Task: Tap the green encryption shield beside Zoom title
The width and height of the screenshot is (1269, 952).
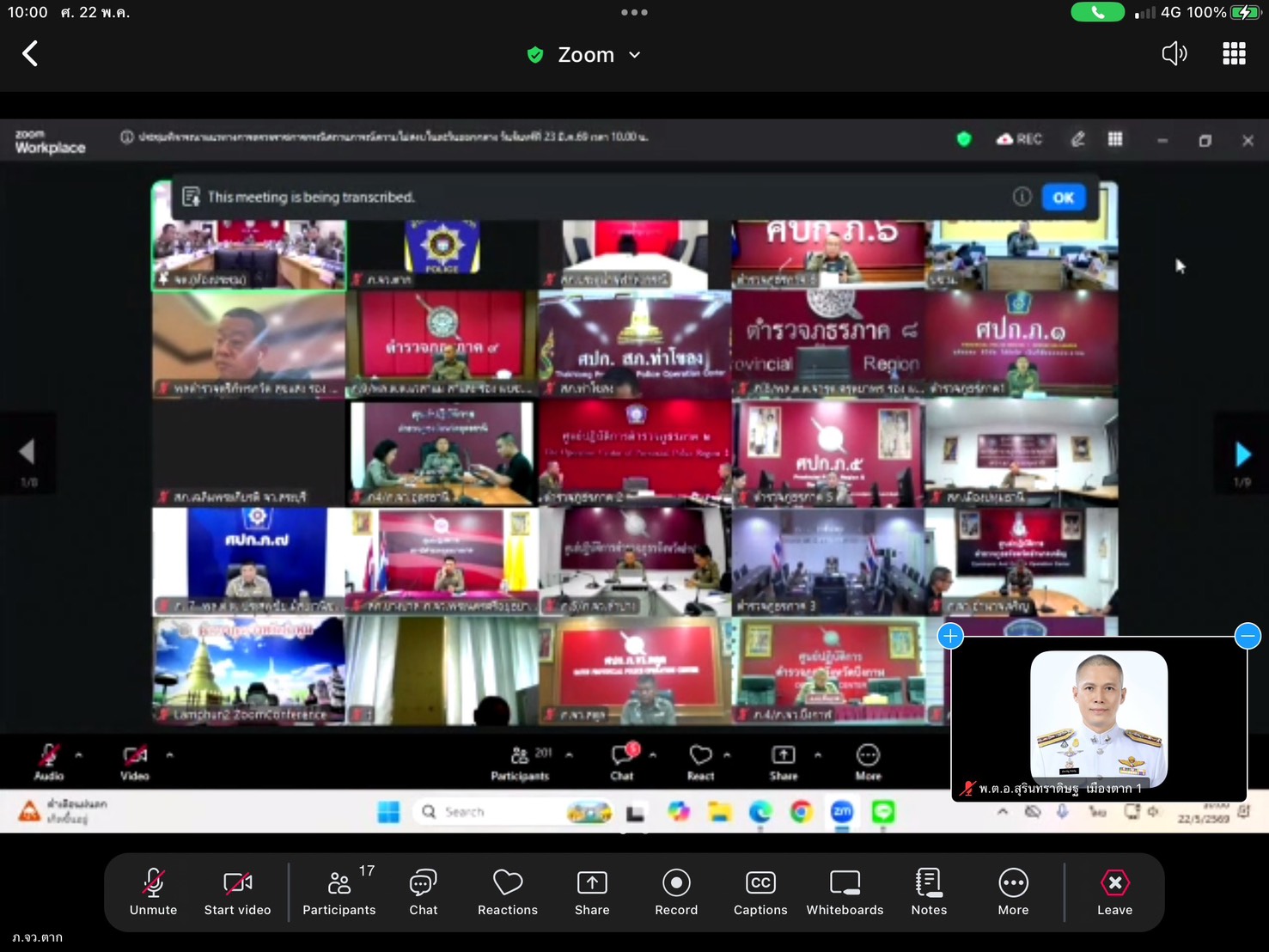Action: (535, 55)
